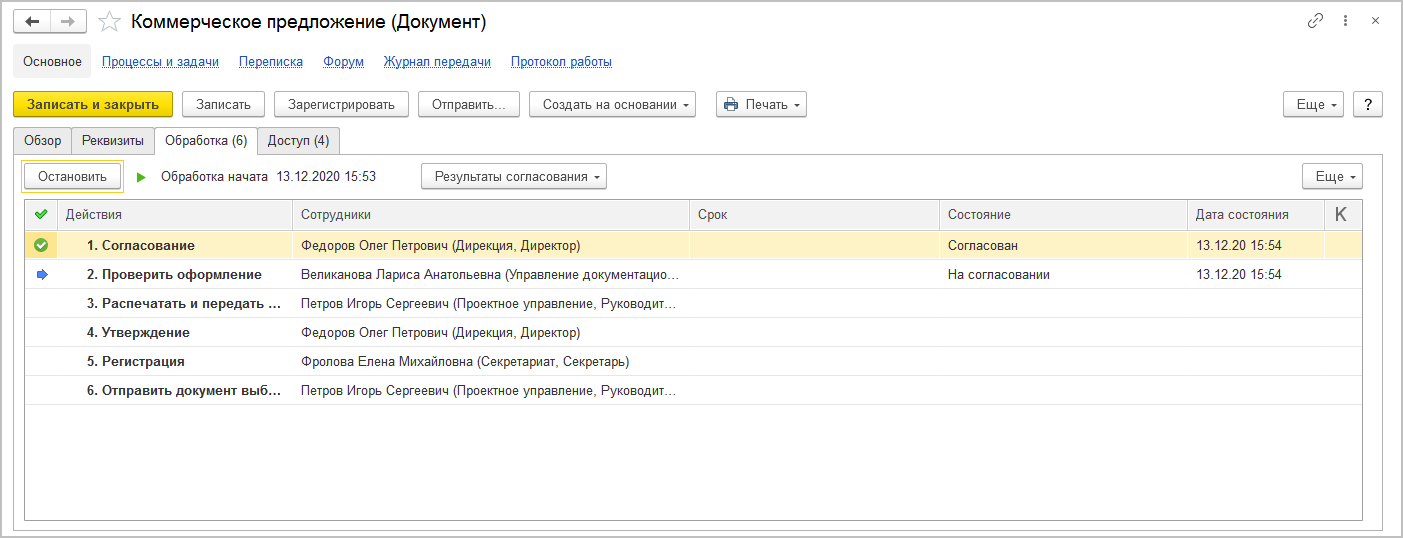This screenshot has width=1403, height=538.
Task: Click the forward navigation arrow
Action: coord(68,21)
